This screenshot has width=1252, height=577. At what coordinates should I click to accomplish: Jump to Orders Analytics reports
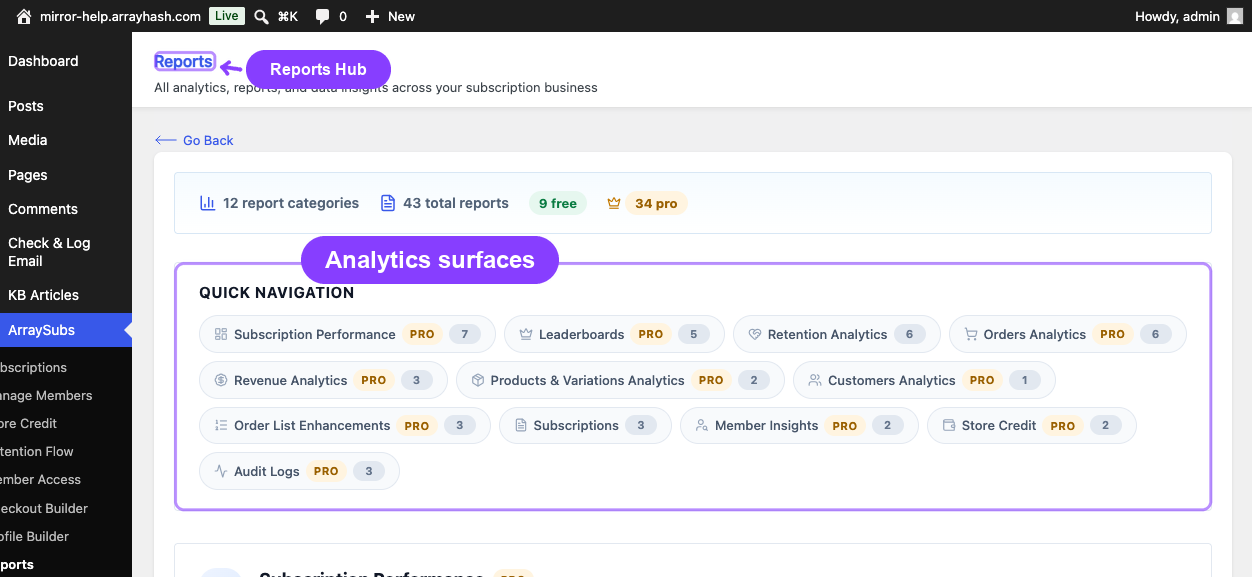point(1067,334)
